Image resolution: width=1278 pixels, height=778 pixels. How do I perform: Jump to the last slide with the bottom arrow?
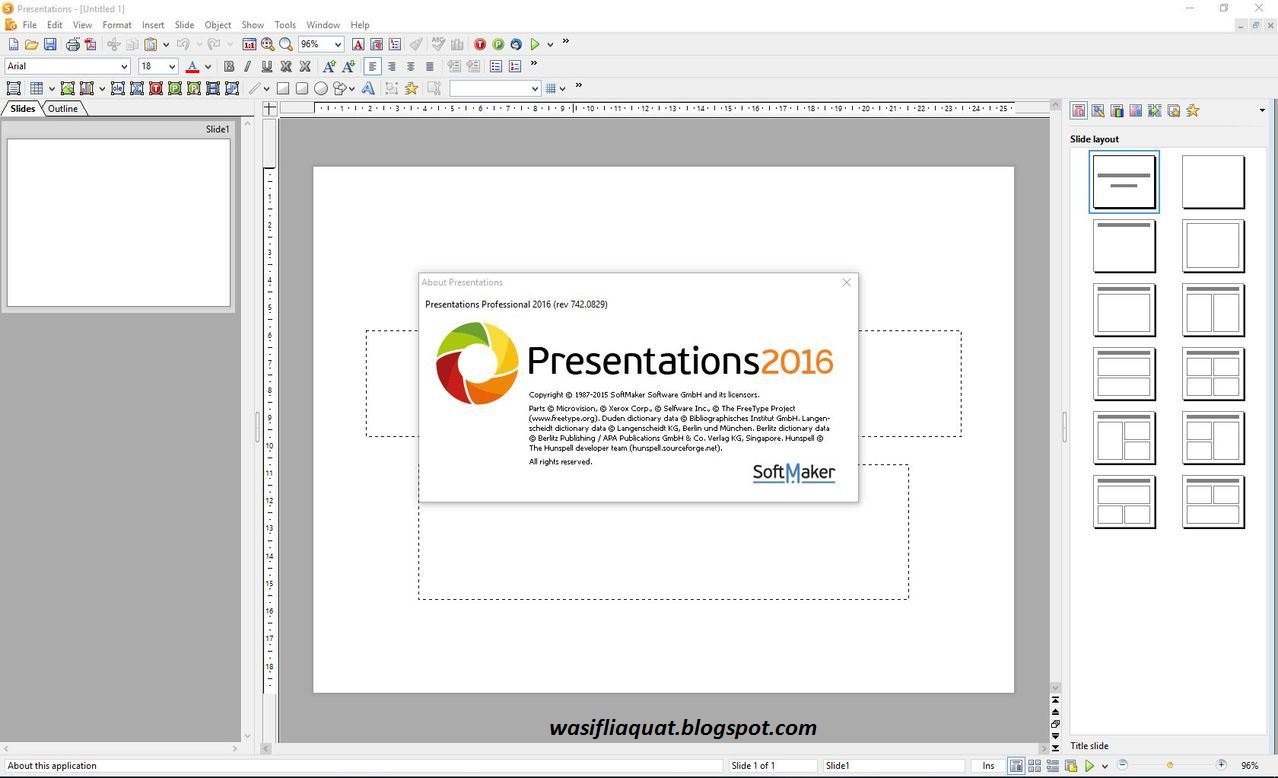click(1055, 747)
